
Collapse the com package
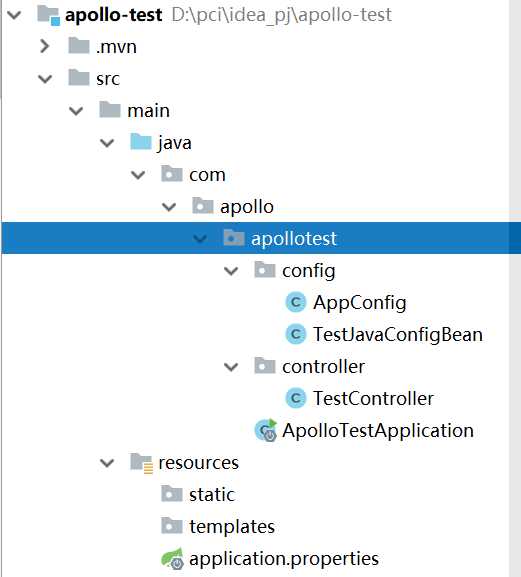pyautogui.click(x=138, y=175)
